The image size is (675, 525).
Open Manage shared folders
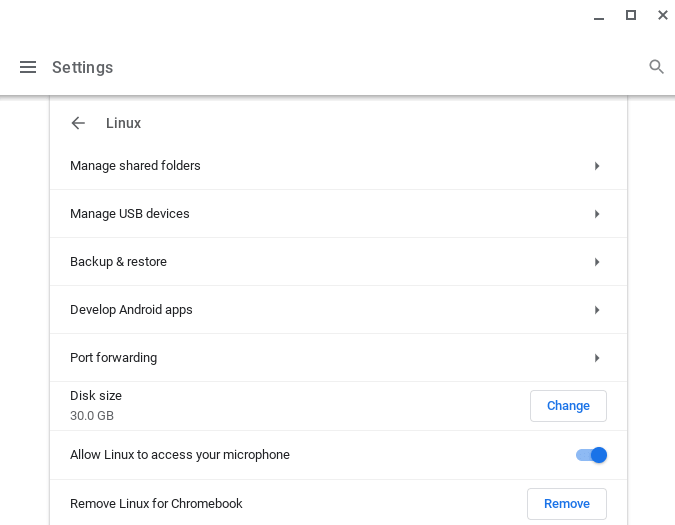point(135,166)
